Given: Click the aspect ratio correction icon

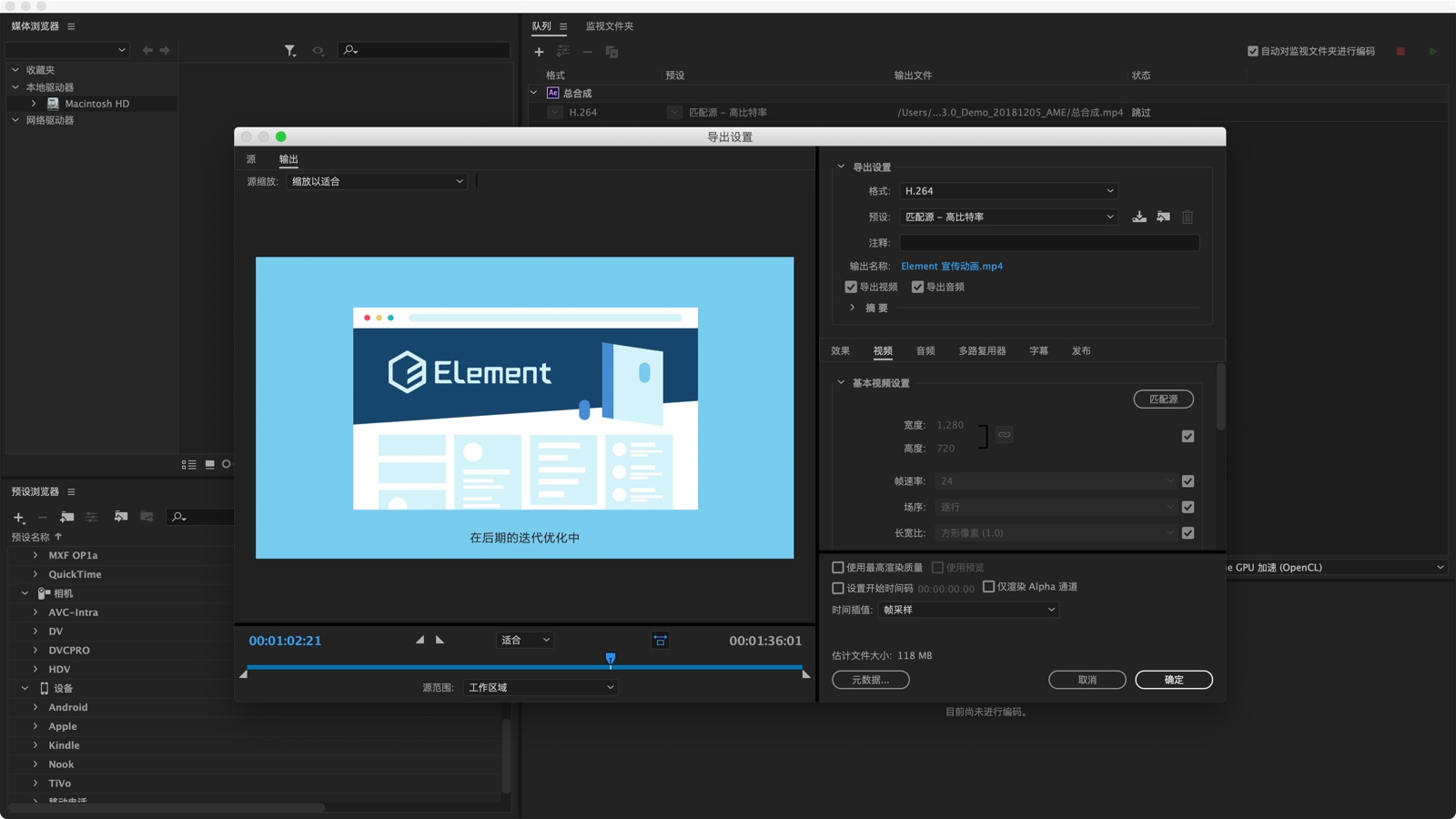Looking at the screenshot, I should tap(661, 641).
